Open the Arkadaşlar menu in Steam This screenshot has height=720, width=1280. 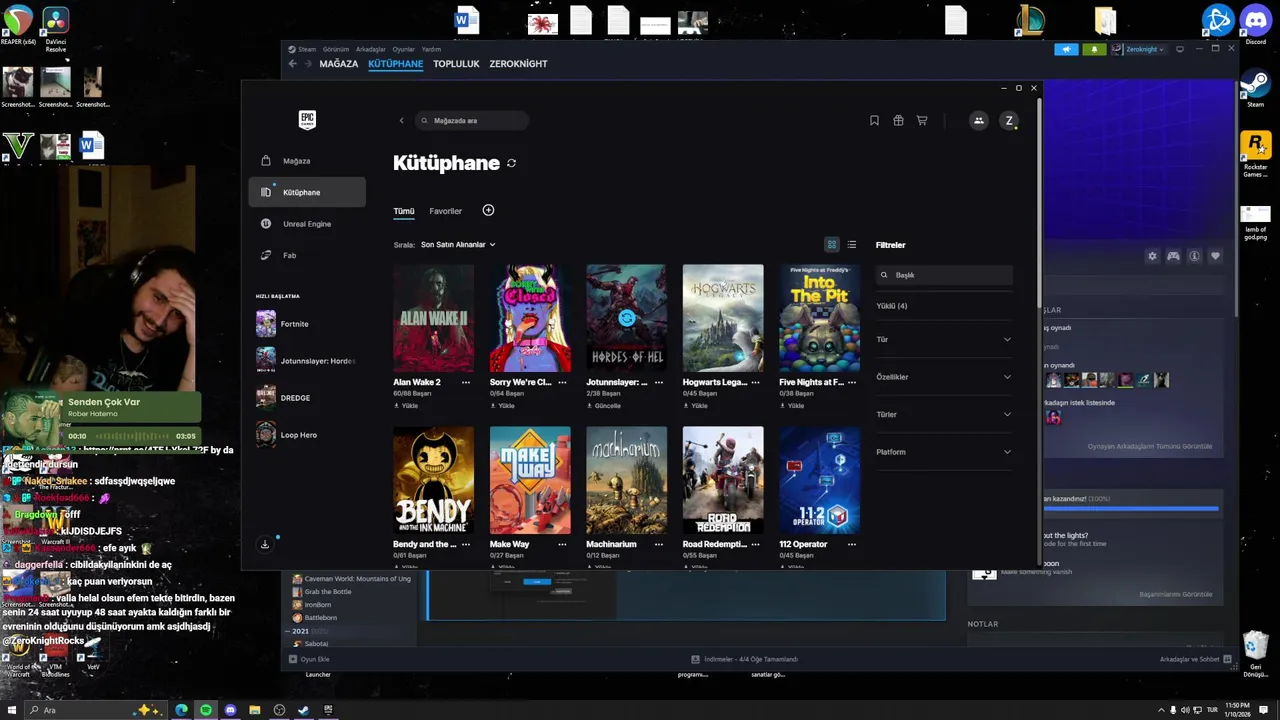pos(371,49)
